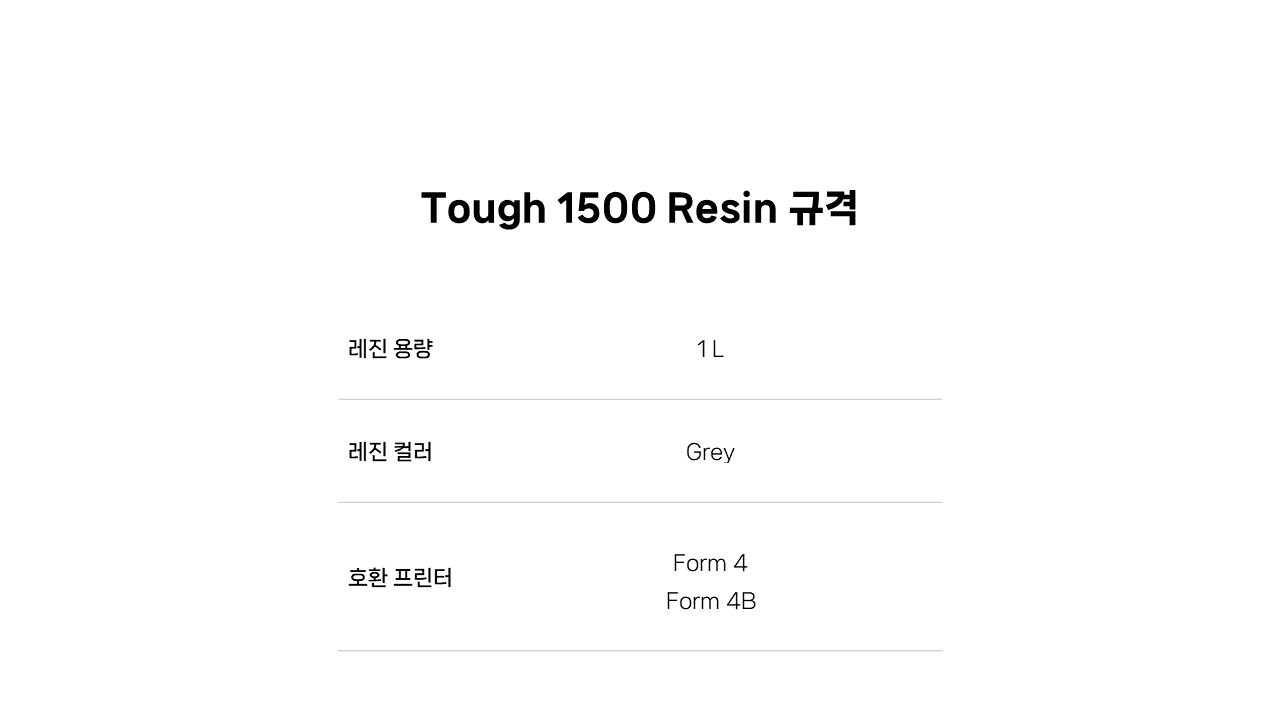Click the word "프린터" in the third row
Screen dimensions: 1280x720
click(424, 578)
